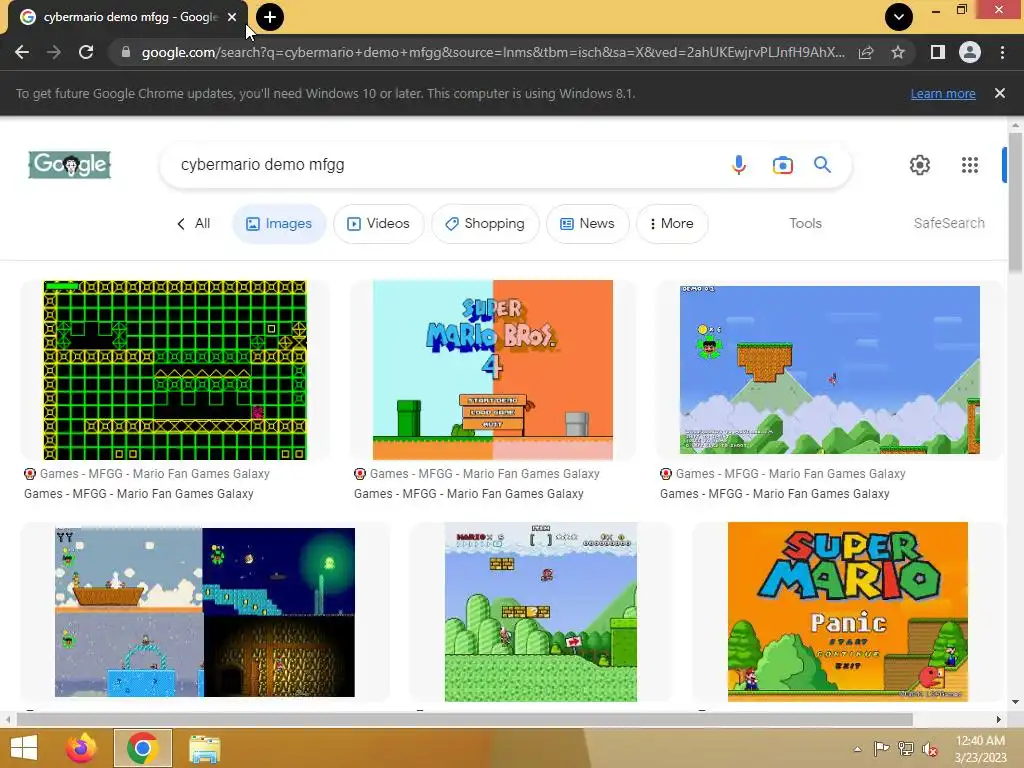The height and width of the screenshot is (768, 1024).
Task: Dismiss the Chrome update notification bar
Action: point(999,93)
